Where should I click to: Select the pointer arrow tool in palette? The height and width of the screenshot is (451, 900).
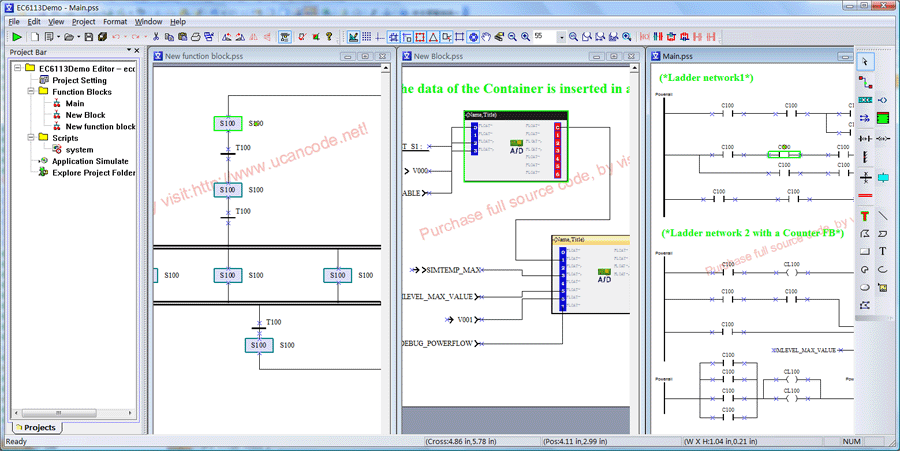point(866,62)
